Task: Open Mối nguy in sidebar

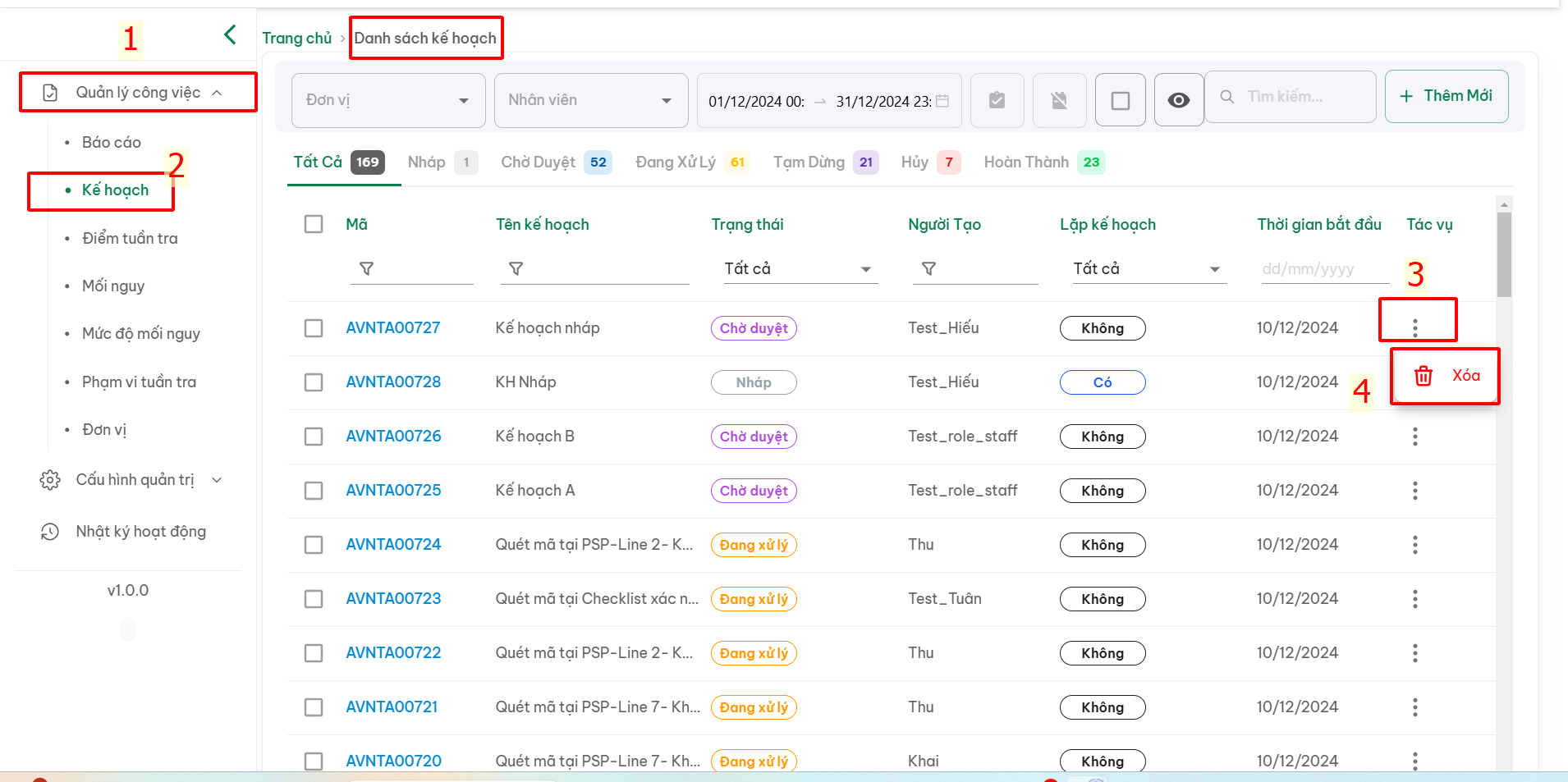Action: pos(113,286)
